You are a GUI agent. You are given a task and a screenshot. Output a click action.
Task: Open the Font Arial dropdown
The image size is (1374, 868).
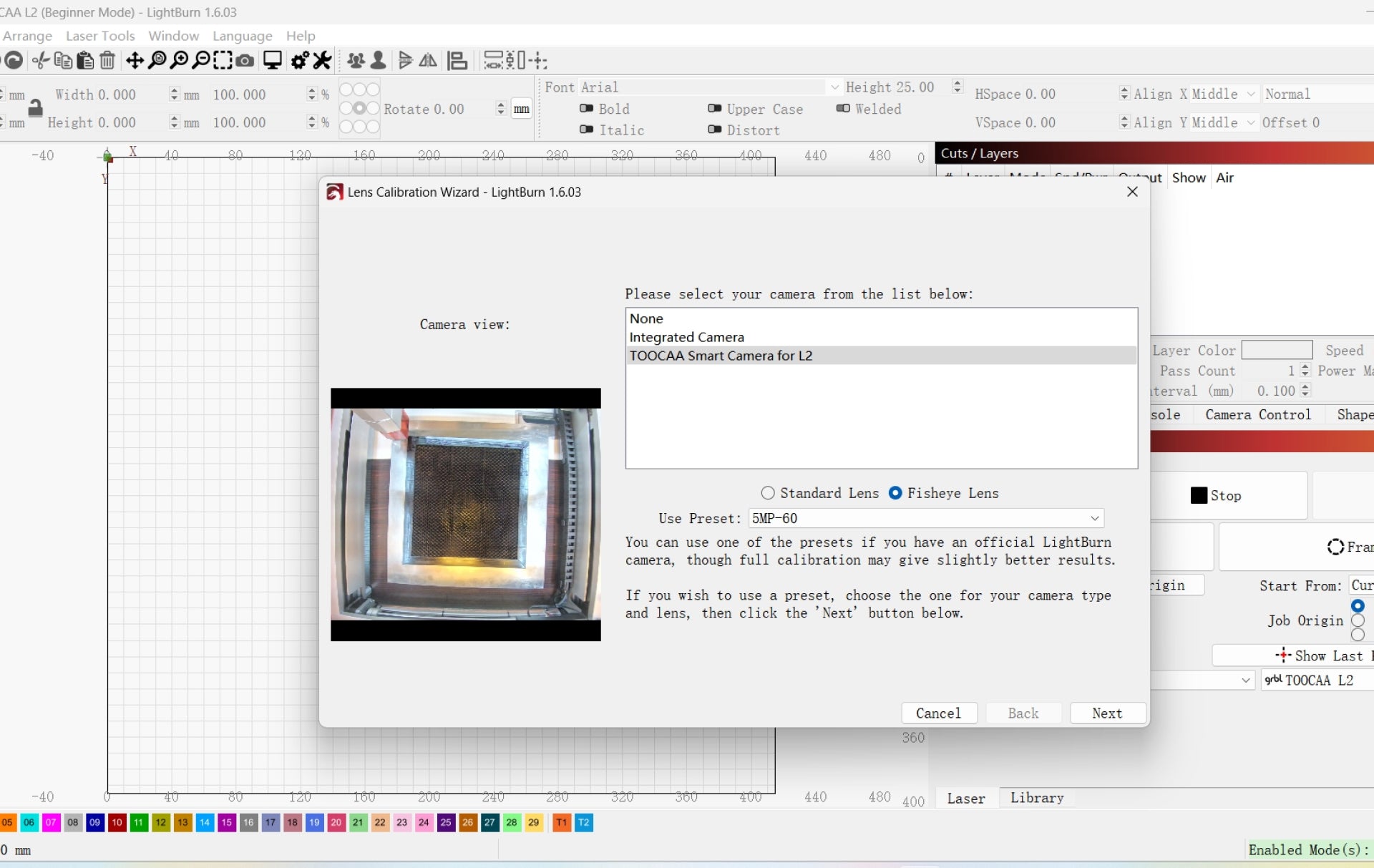834,87
